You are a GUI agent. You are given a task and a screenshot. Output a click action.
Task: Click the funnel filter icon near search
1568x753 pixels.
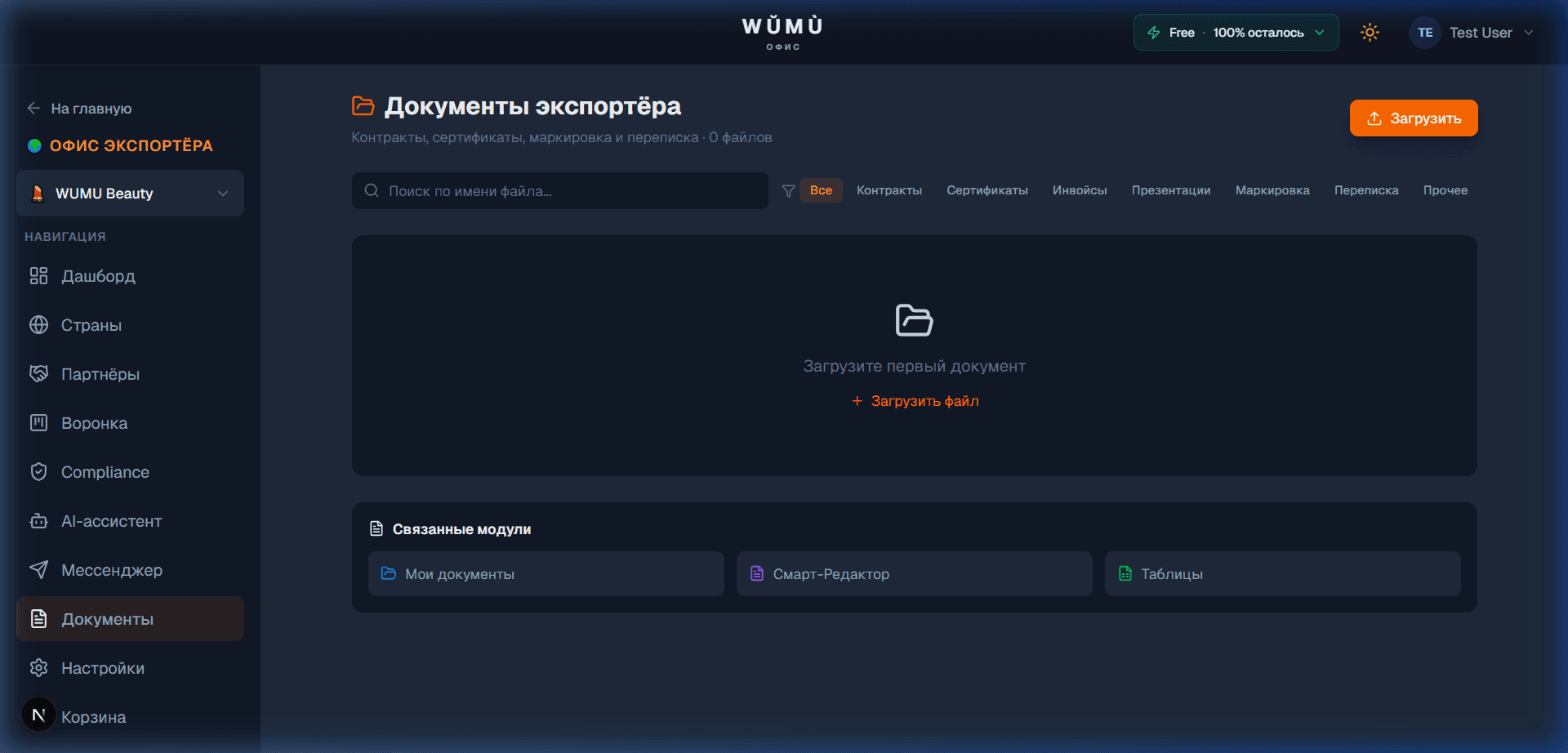(x=788, y=191)
